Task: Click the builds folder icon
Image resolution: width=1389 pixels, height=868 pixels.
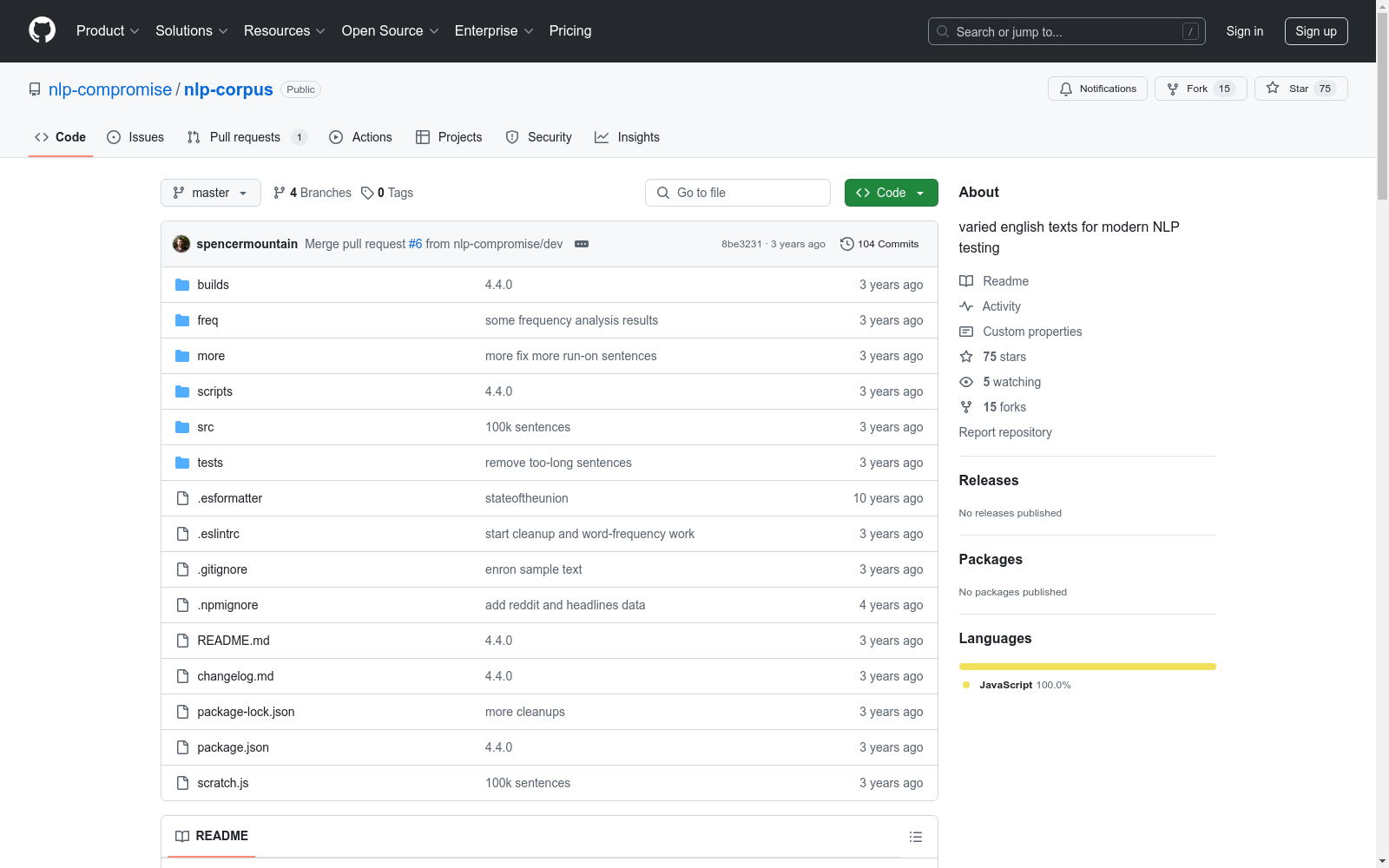Action: point(182,285)
